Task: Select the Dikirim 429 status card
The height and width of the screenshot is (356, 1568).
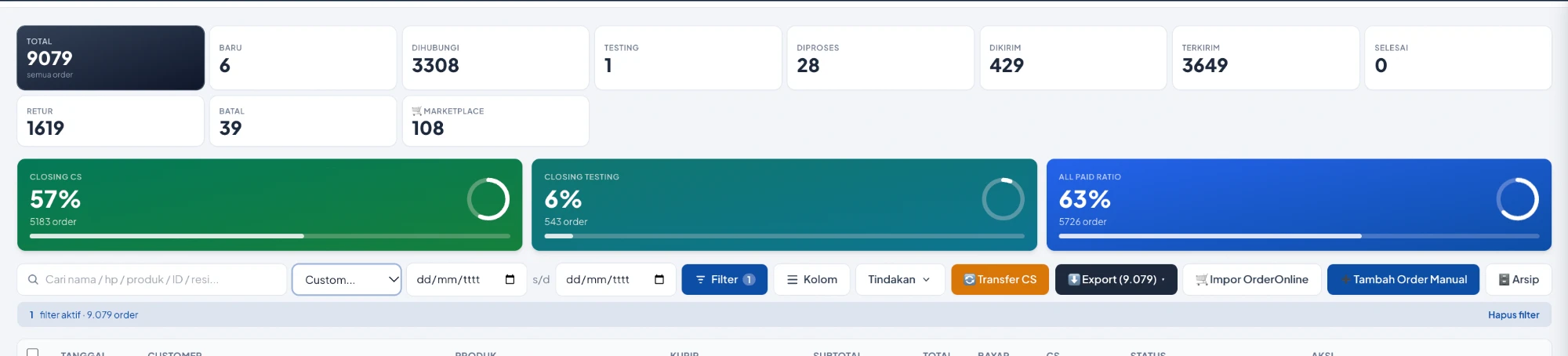Action: (1073, 58)
